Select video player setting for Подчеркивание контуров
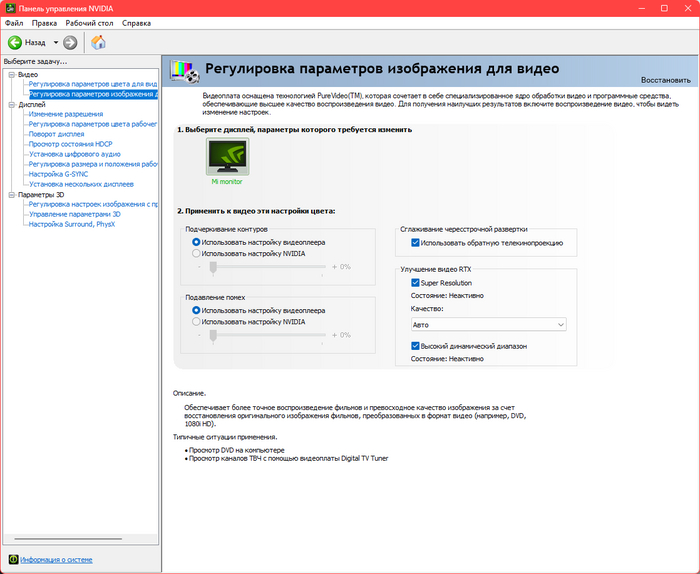Viewport: 700px width, 574px height. [x=196, y=242]
